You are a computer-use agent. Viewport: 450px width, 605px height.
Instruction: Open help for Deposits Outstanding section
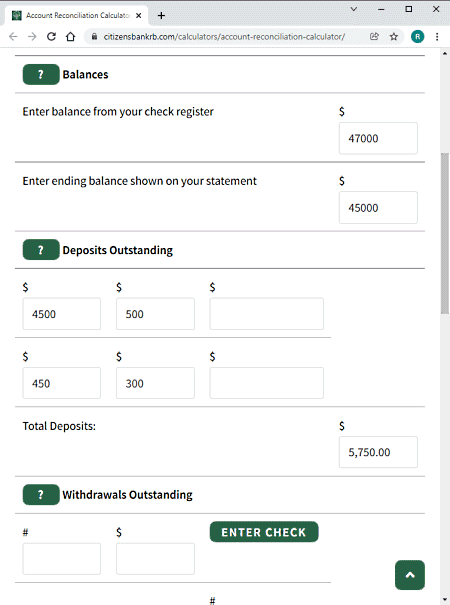[41, 250]
